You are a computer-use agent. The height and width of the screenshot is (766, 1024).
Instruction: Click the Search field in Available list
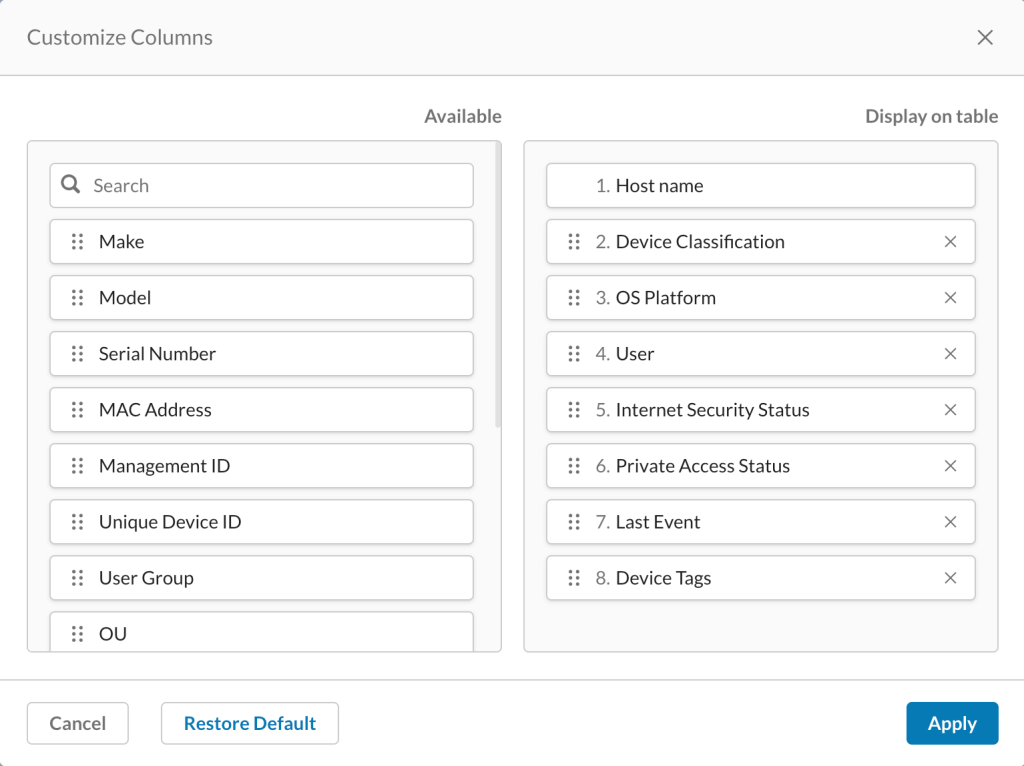click(x=261, y=185)
